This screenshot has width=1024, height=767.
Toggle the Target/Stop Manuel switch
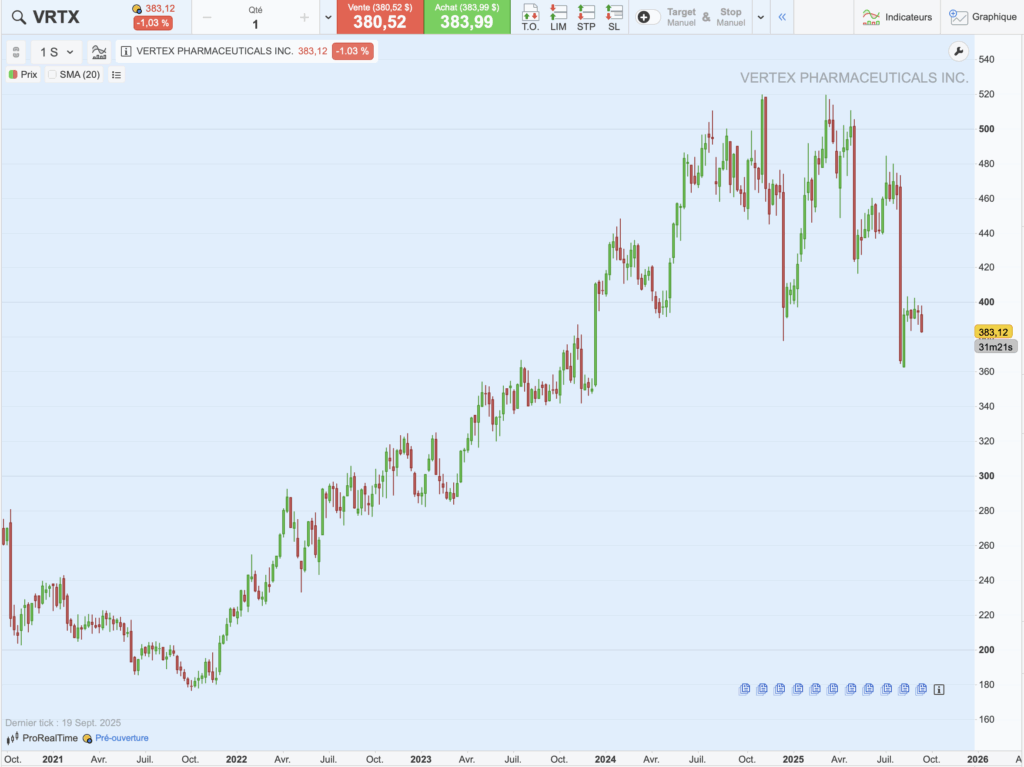click(x=645, y=17)
